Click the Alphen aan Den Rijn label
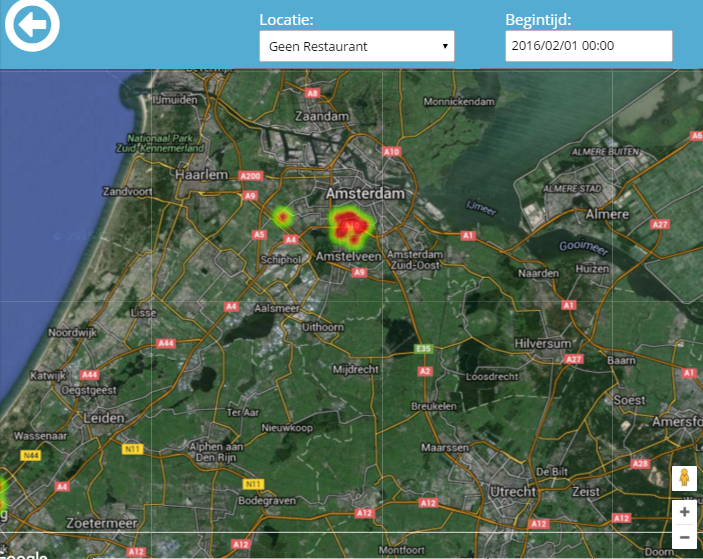 click(216, 452)
